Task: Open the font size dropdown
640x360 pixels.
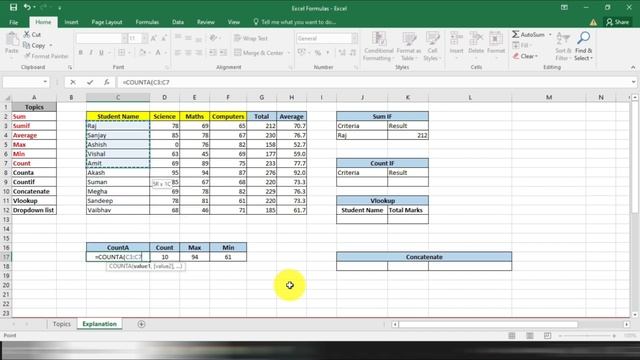Action: [144, 38]
